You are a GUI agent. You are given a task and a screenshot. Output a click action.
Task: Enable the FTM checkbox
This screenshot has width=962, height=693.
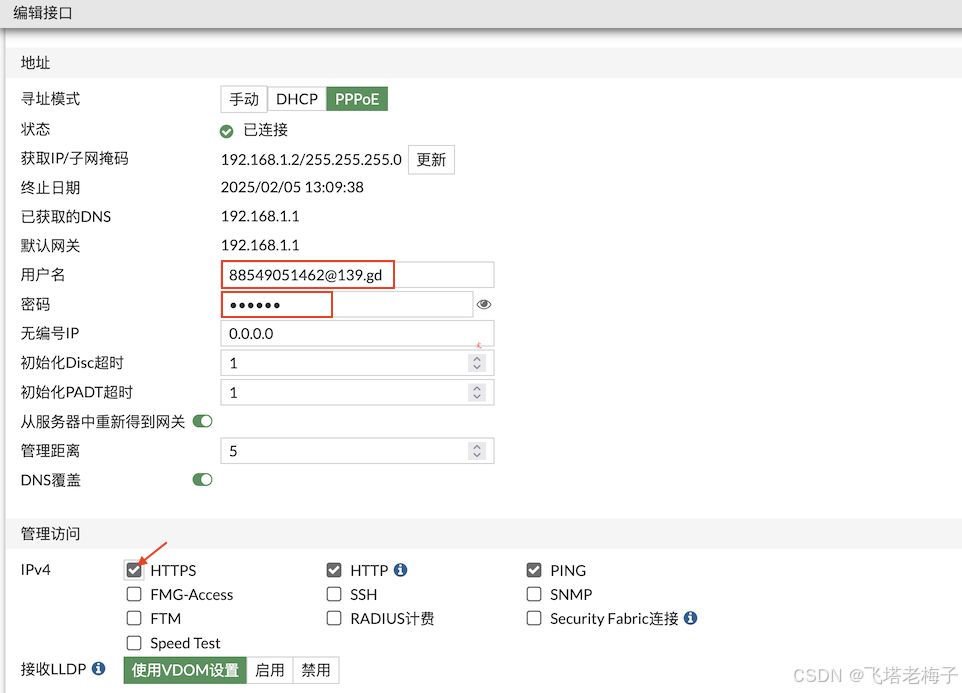[134, 618]
